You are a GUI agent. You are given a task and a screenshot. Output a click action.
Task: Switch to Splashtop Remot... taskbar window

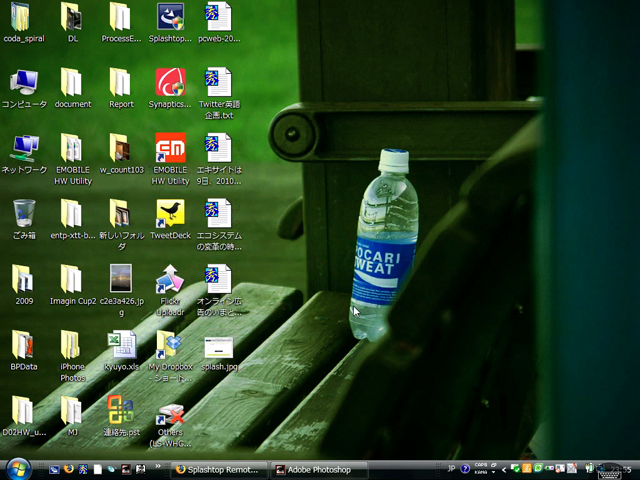(220, 470)
